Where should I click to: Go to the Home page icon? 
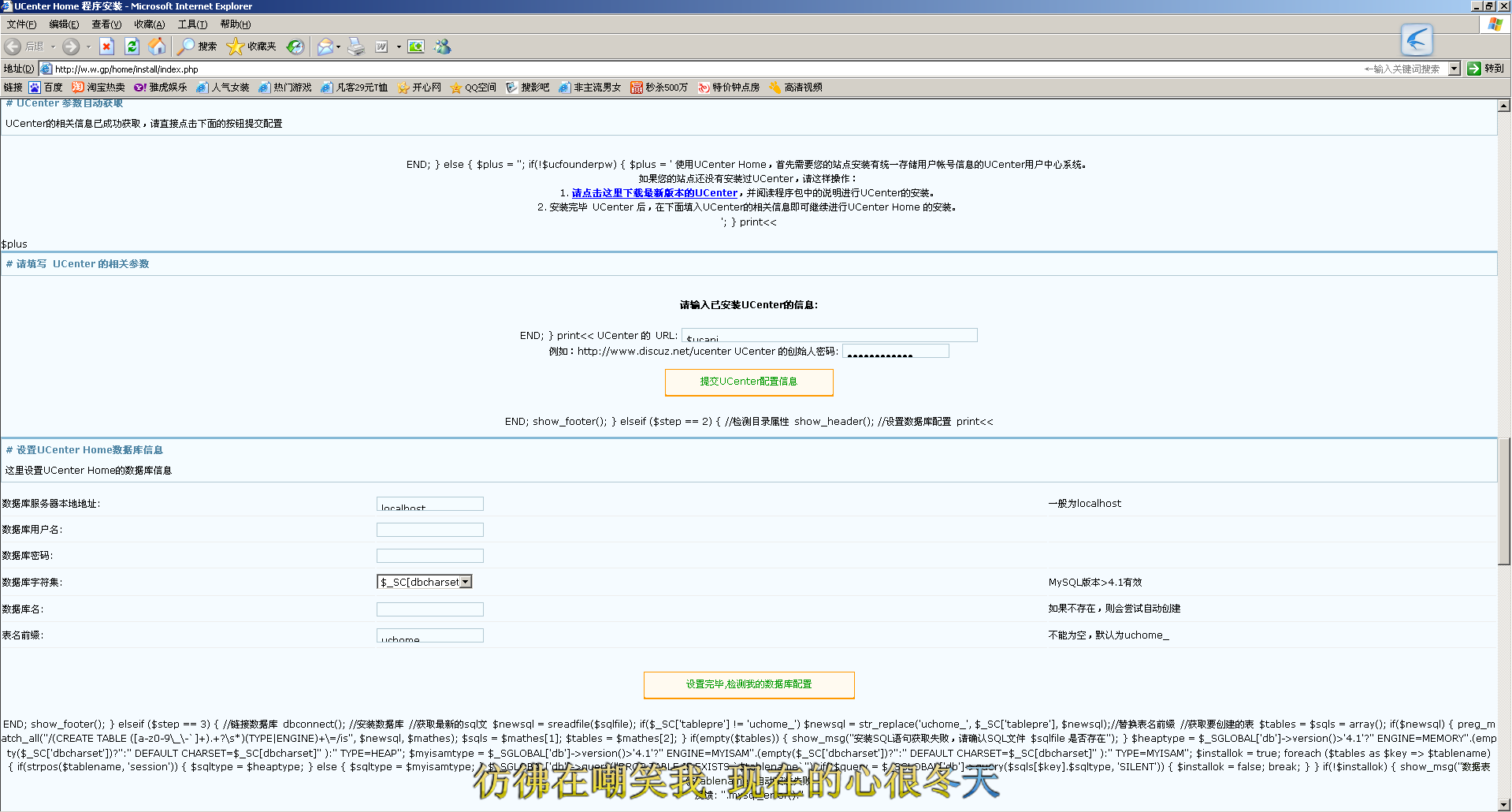coord(158,47)
